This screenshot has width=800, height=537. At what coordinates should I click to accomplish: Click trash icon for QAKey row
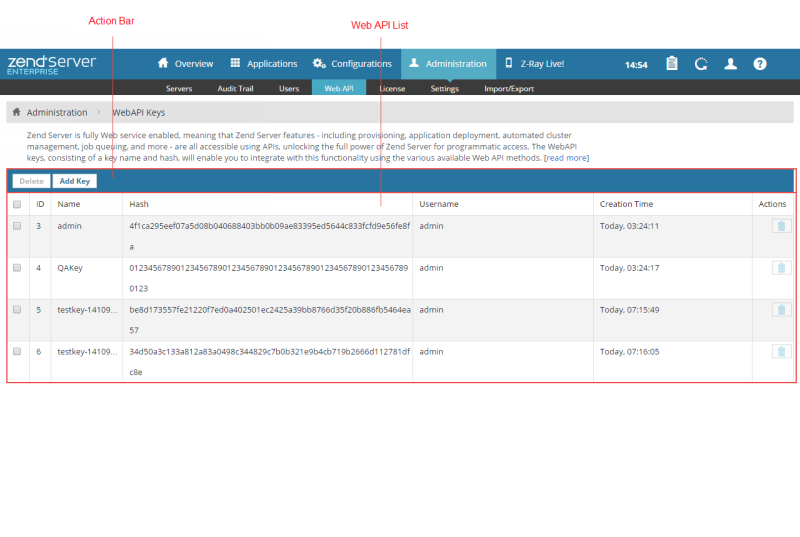pos(780,268)
